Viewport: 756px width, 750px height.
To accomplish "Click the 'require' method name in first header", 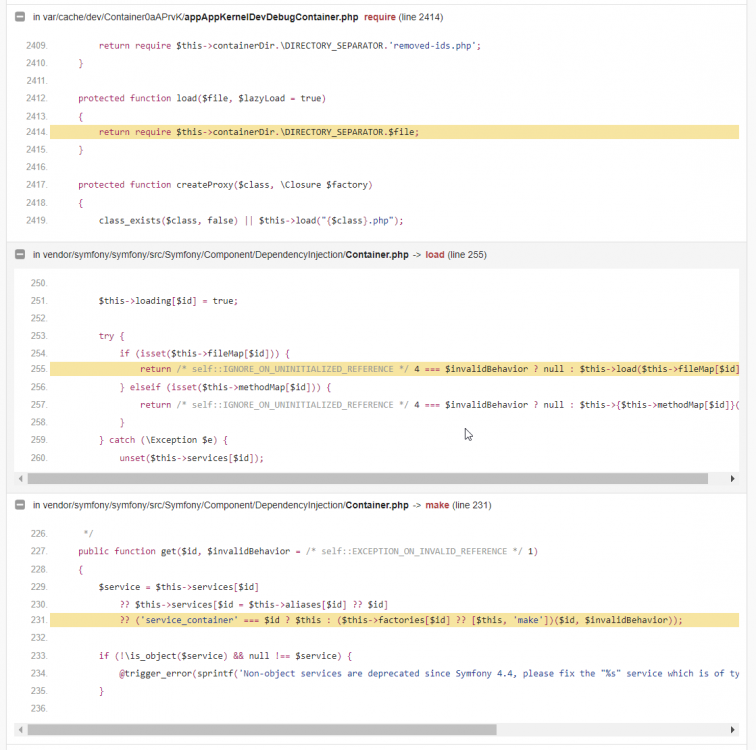I will (379, 17).
